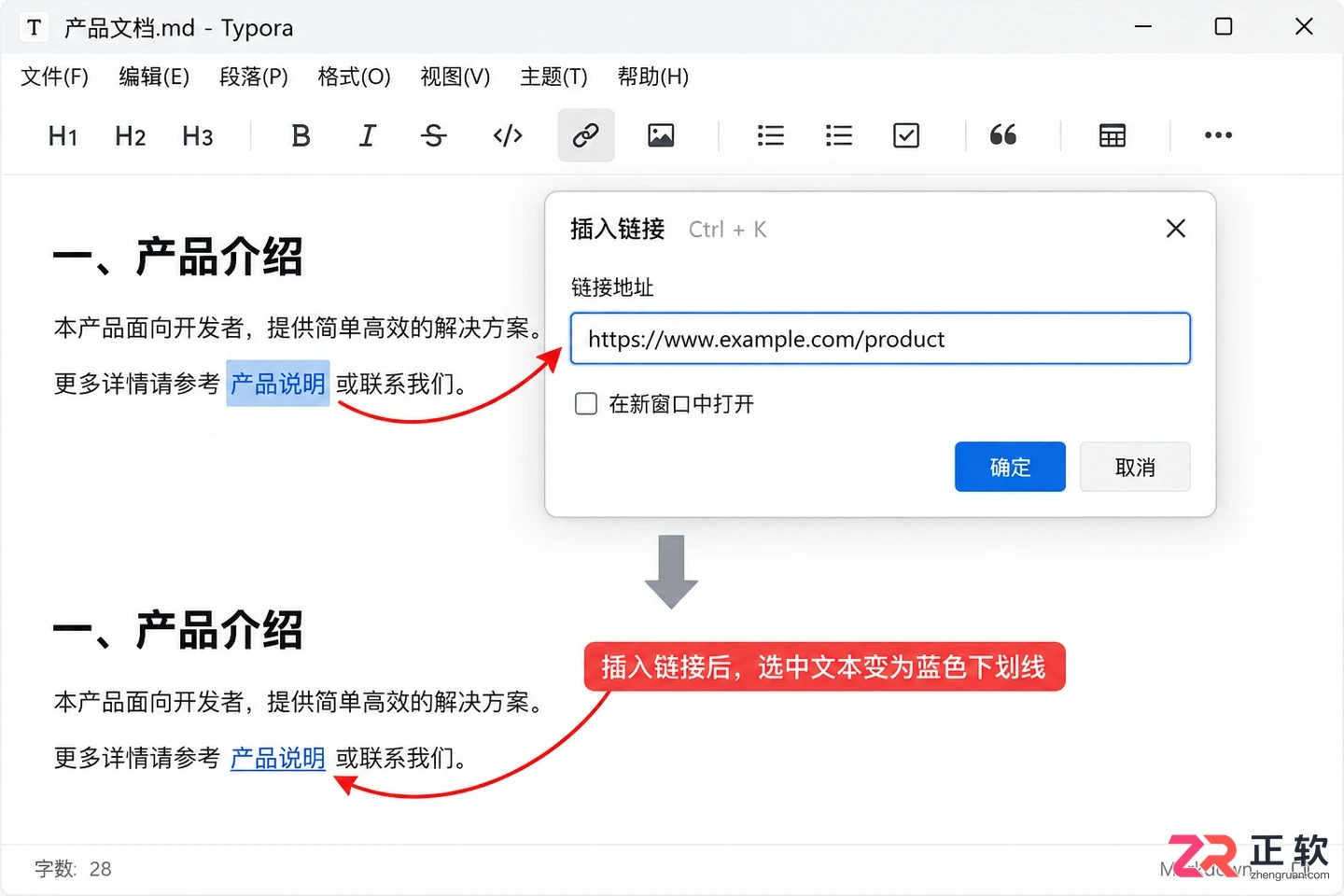The width and height of the screenshot is (1344, 896).
Task: Maximize the Typora window
Action: [x=1224, y=27]
